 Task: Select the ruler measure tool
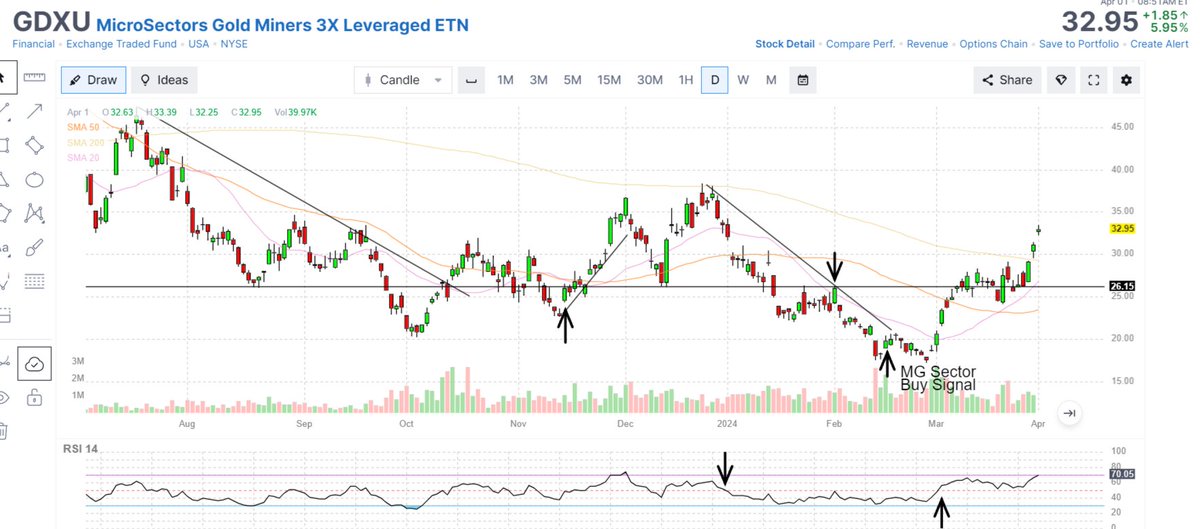[36, 77]
